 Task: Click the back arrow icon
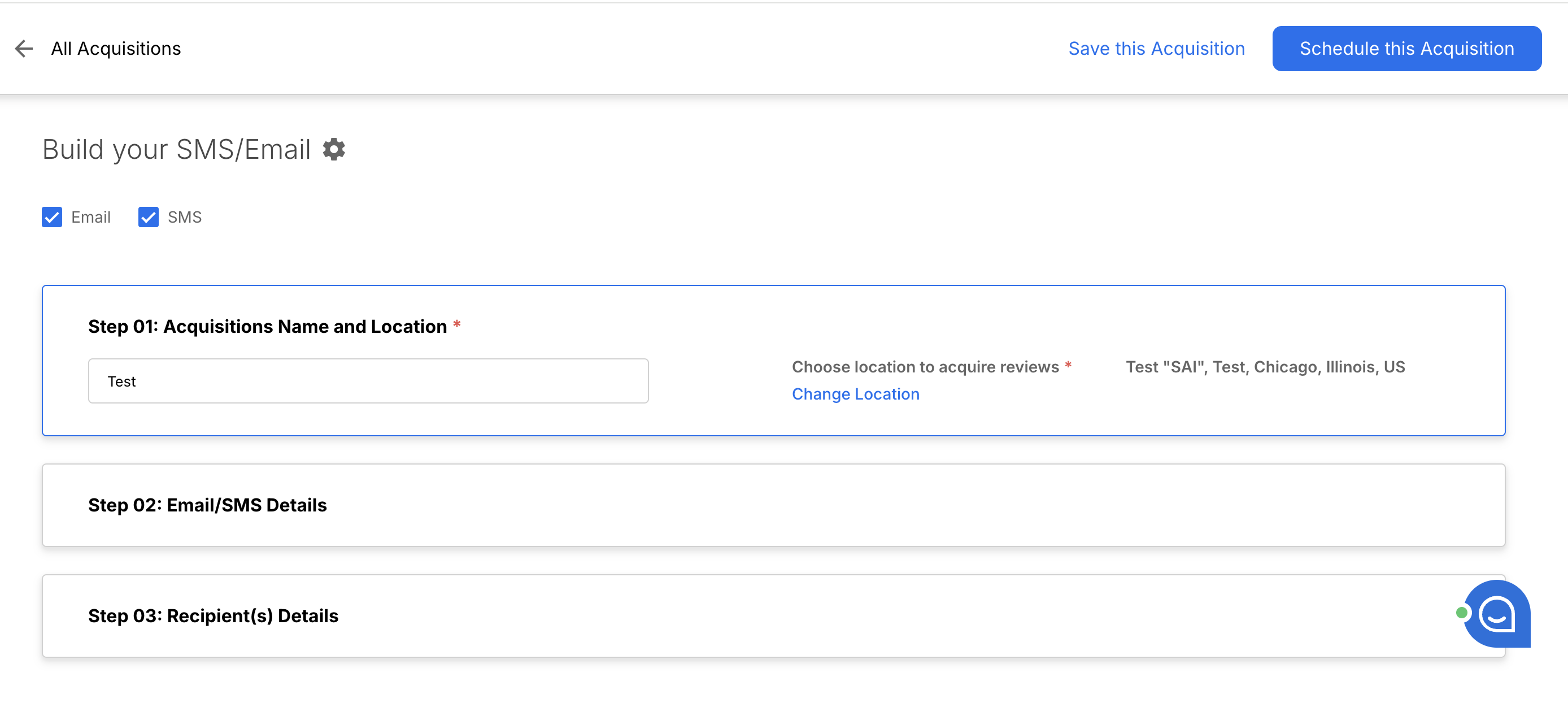point(24,48)
